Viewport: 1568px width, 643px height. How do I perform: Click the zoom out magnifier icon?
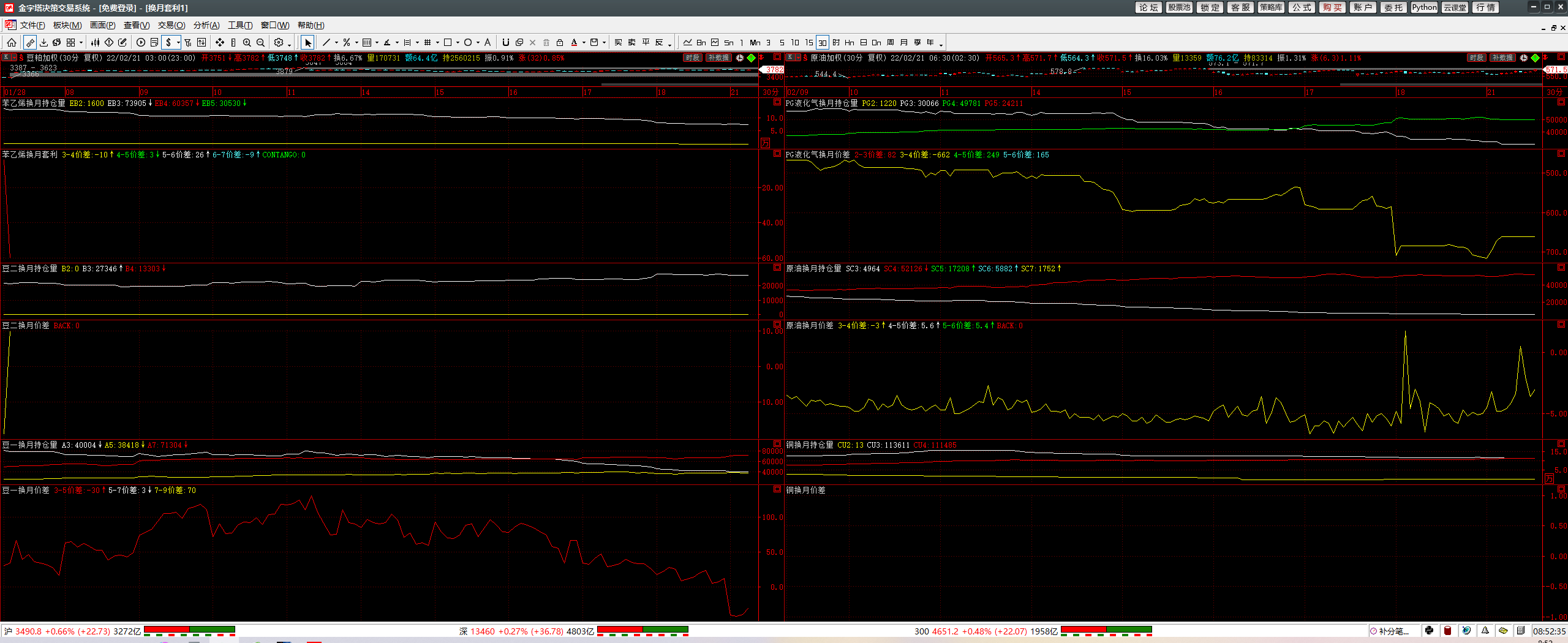point(260,42)
